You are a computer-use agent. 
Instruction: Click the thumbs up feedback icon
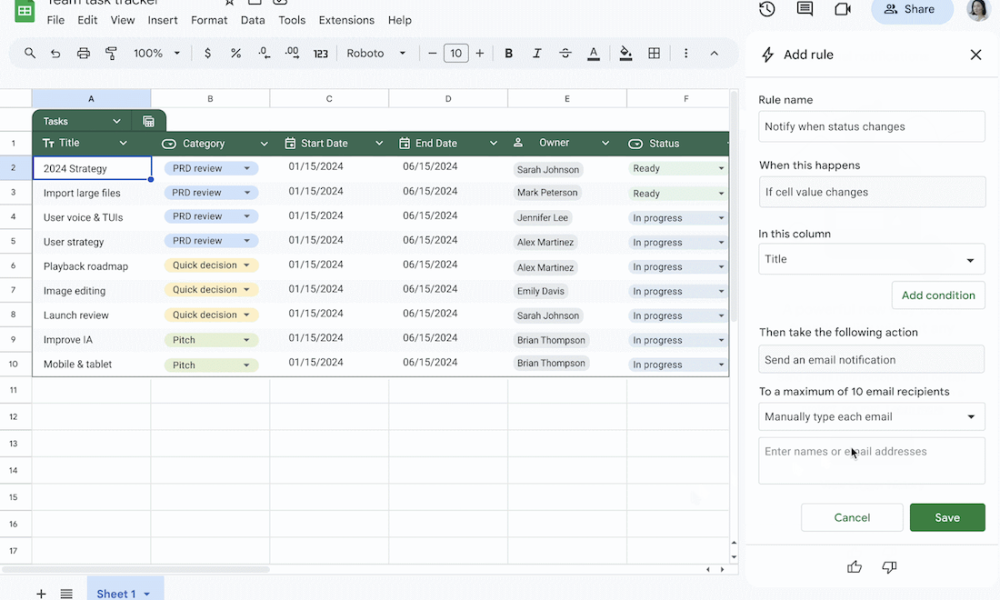854,567
